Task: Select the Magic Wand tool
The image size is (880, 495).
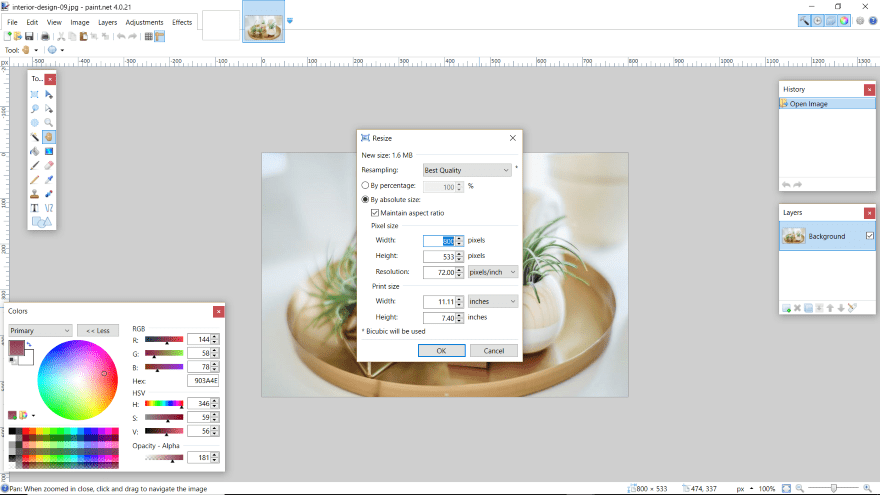Action: 34,136
